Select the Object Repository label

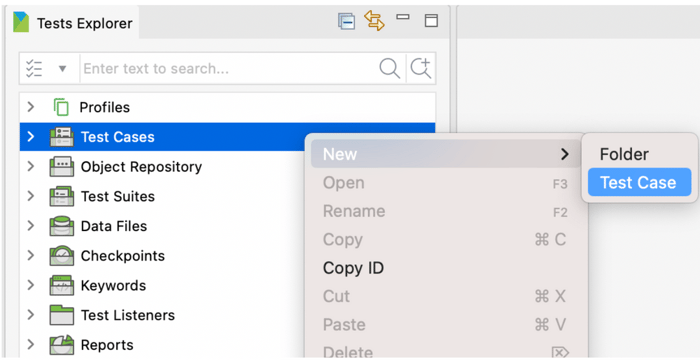[x=141, y=167]
